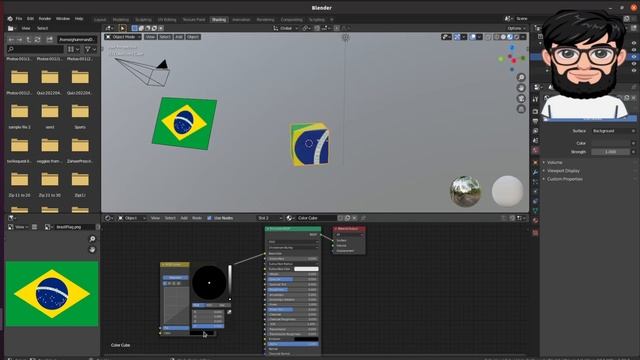Open the Edit menu
This screenshot has width=640, height=360.
(30, 19)
